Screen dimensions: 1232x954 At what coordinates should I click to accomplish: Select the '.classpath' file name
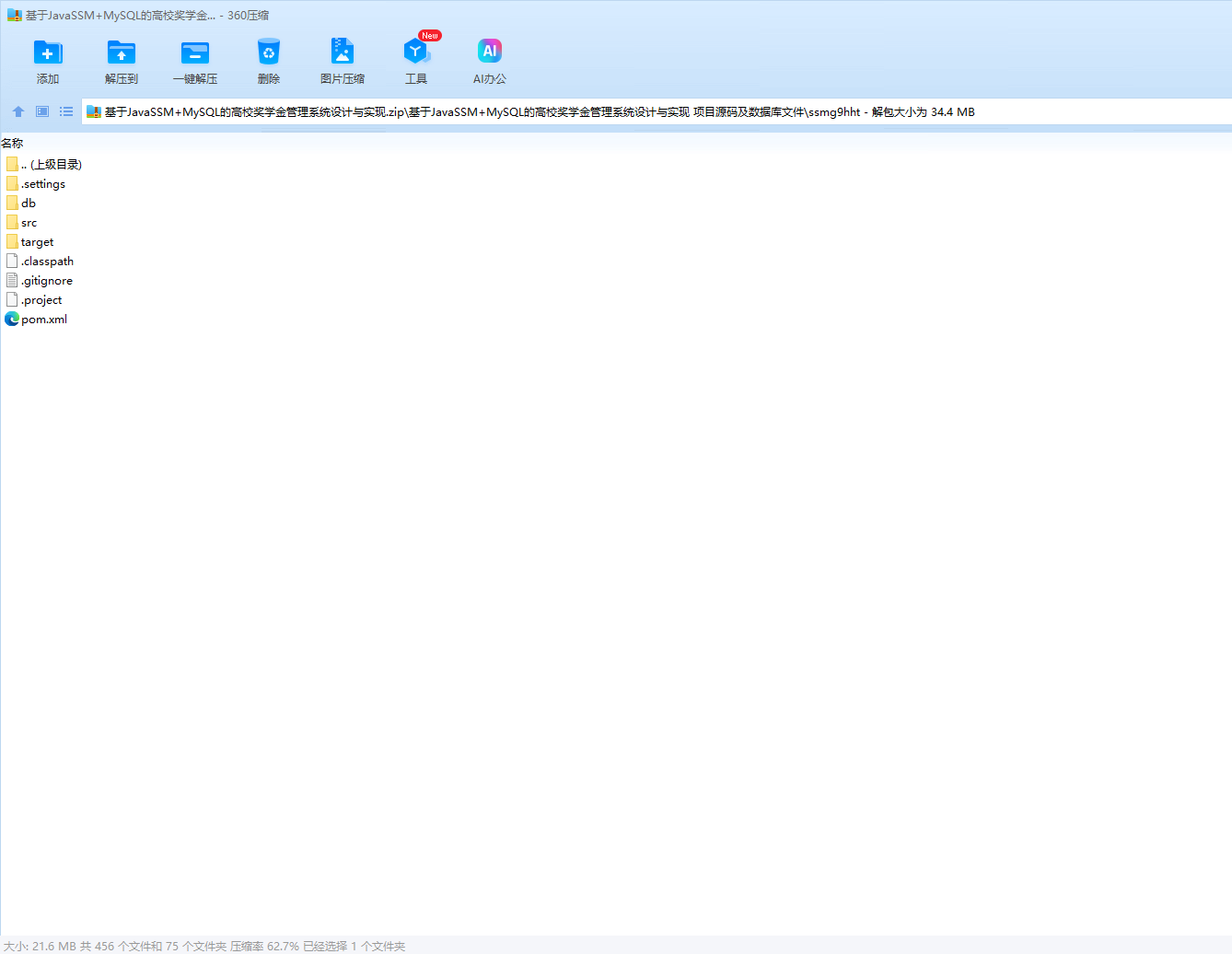pyautogui.click(x=48, y=261)
